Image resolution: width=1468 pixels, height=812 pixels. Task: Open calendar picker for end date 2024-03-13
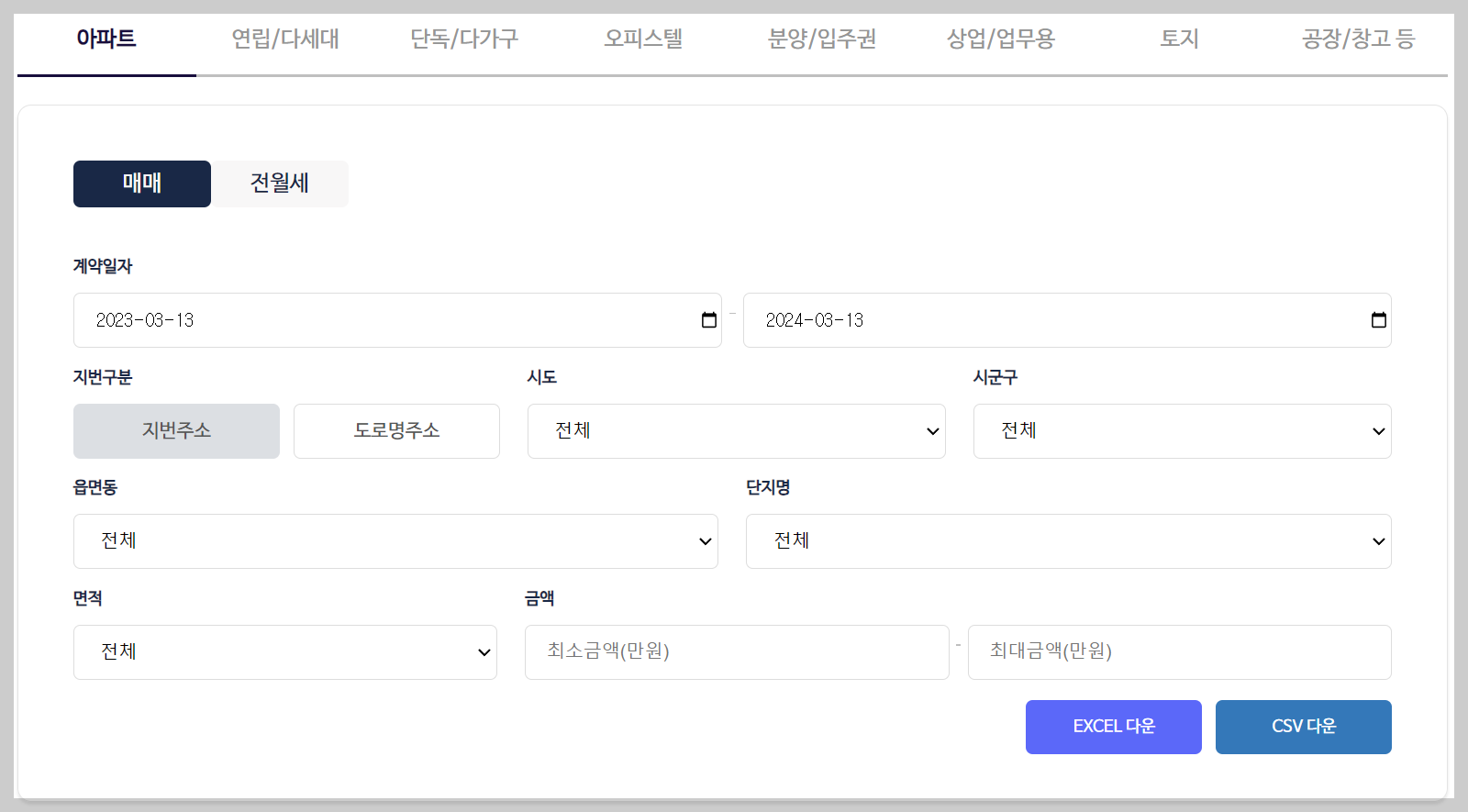(x=1379, y=320)
